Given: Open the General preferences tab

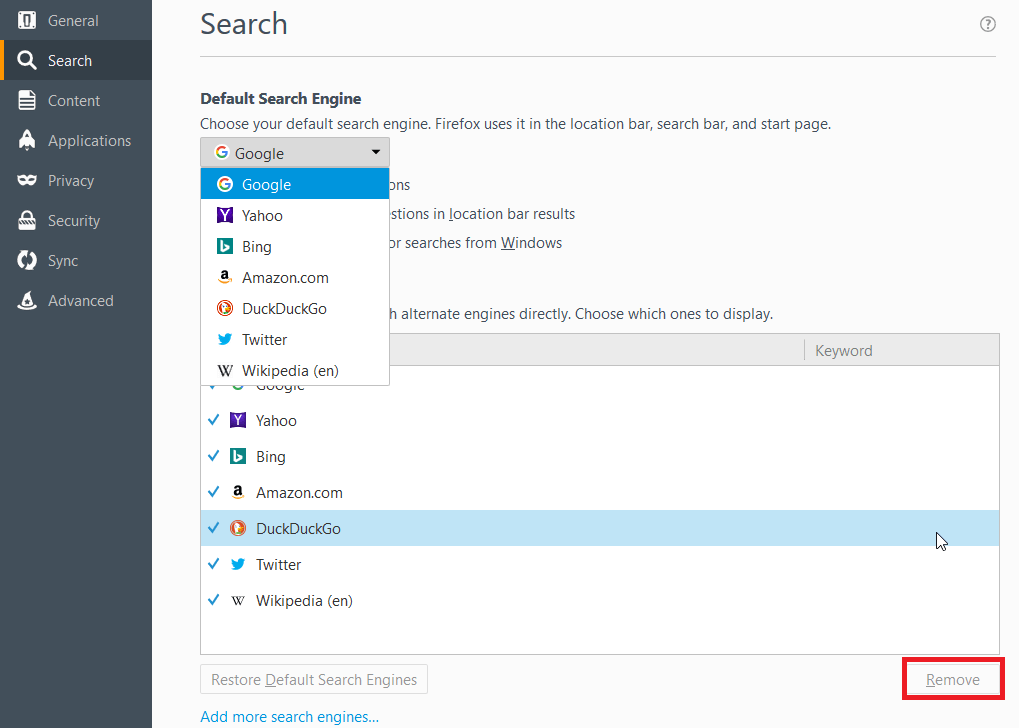Looking at the screenshot, I should pyautogui.click(x=76, y=20).
